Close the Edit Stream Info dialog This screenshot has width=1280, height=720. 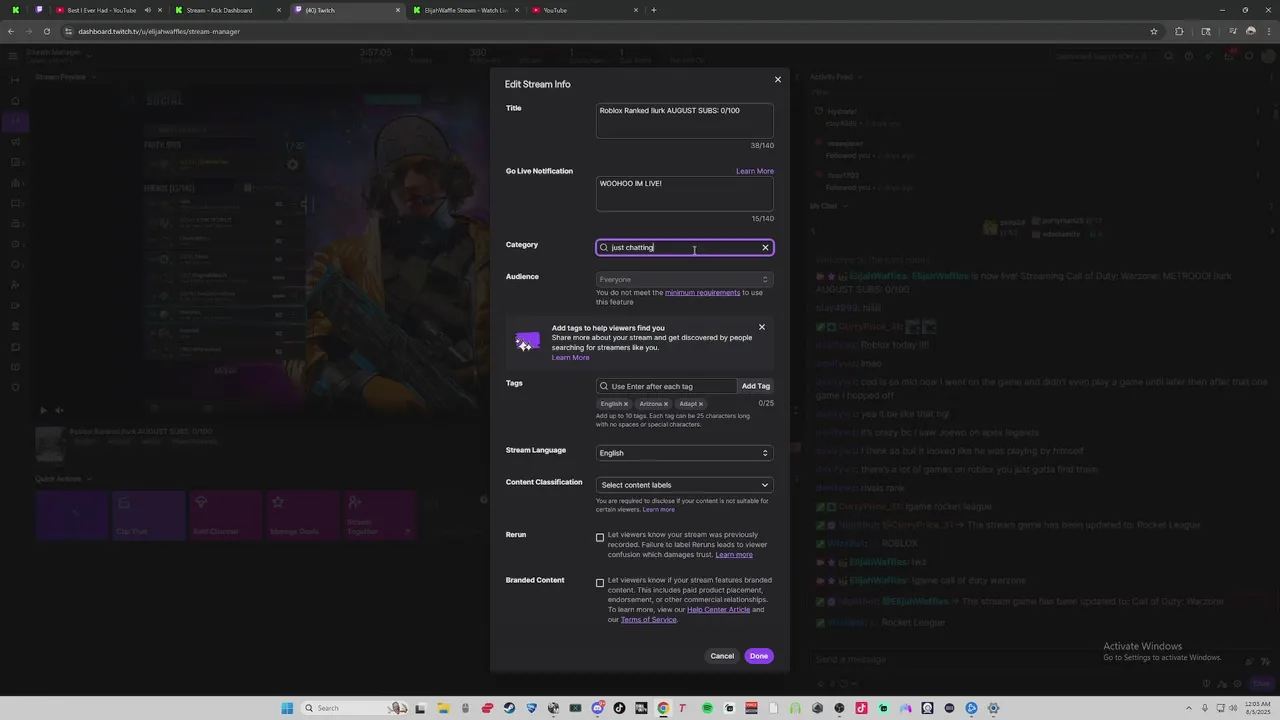(777, 79)
